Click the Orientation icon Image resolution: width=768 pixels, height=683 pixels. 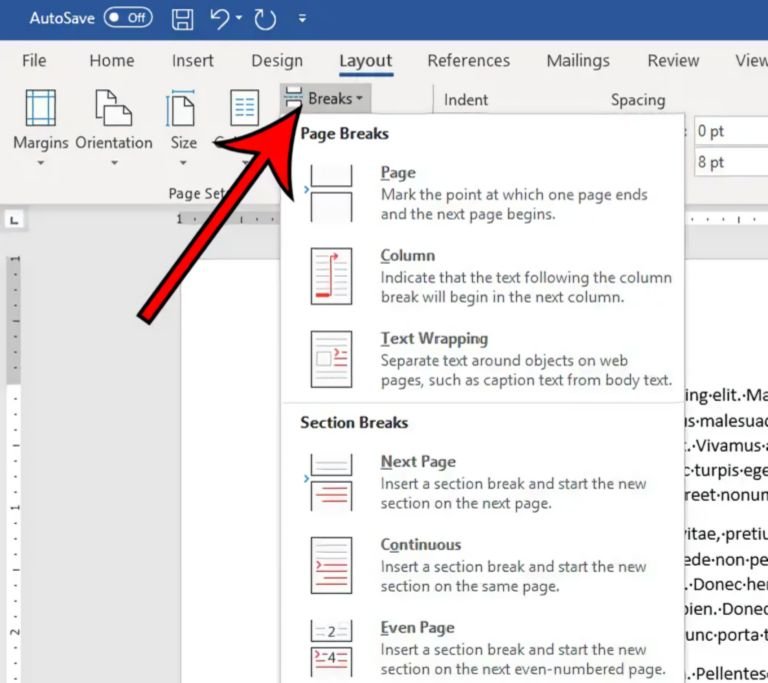click(x=114, y=108)
